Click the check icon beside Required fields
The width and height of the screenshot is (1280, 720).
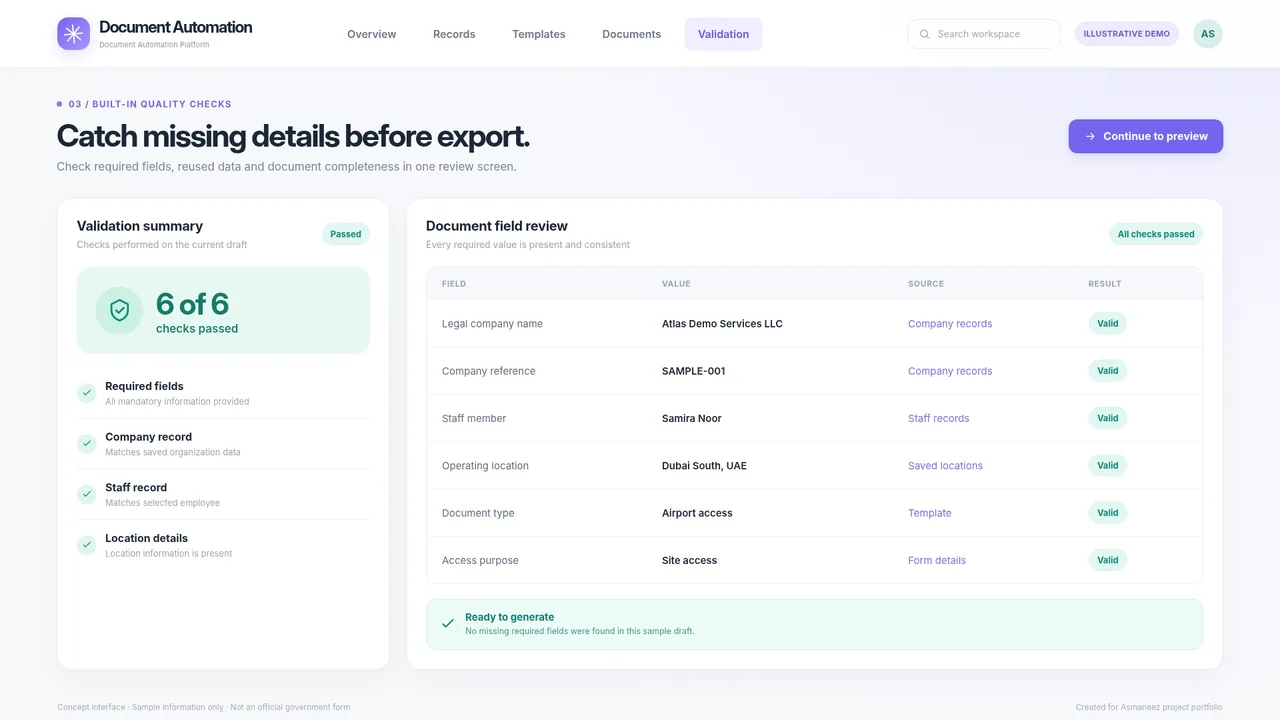87,393
